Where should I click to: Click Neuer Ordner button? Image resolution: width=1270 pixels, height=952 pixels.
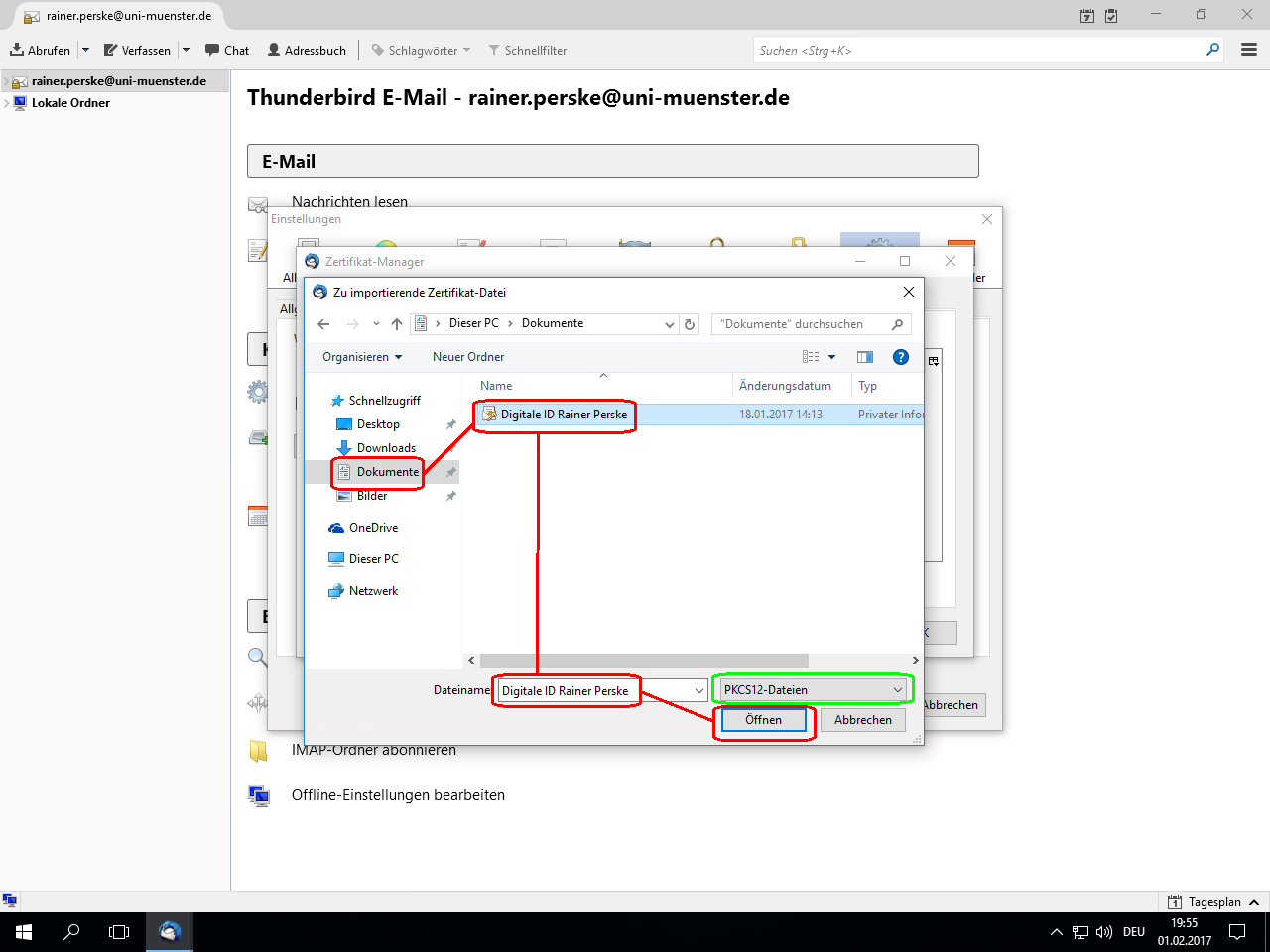468,357
